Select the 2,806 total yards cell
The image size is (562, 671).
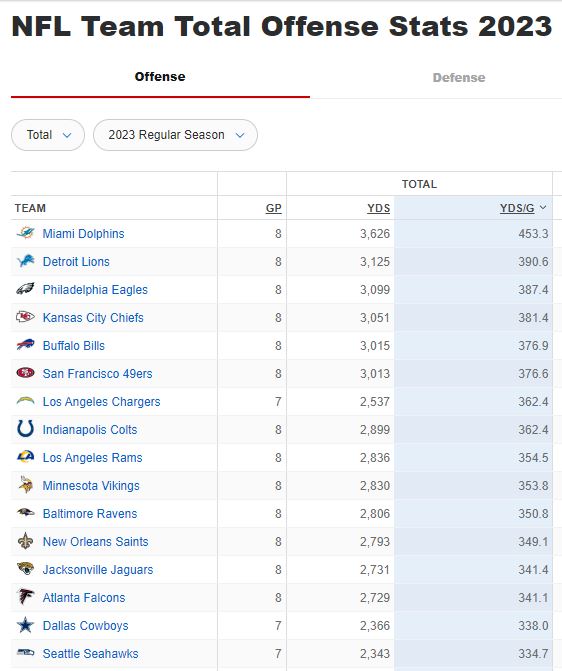click(x=375, y=514)
